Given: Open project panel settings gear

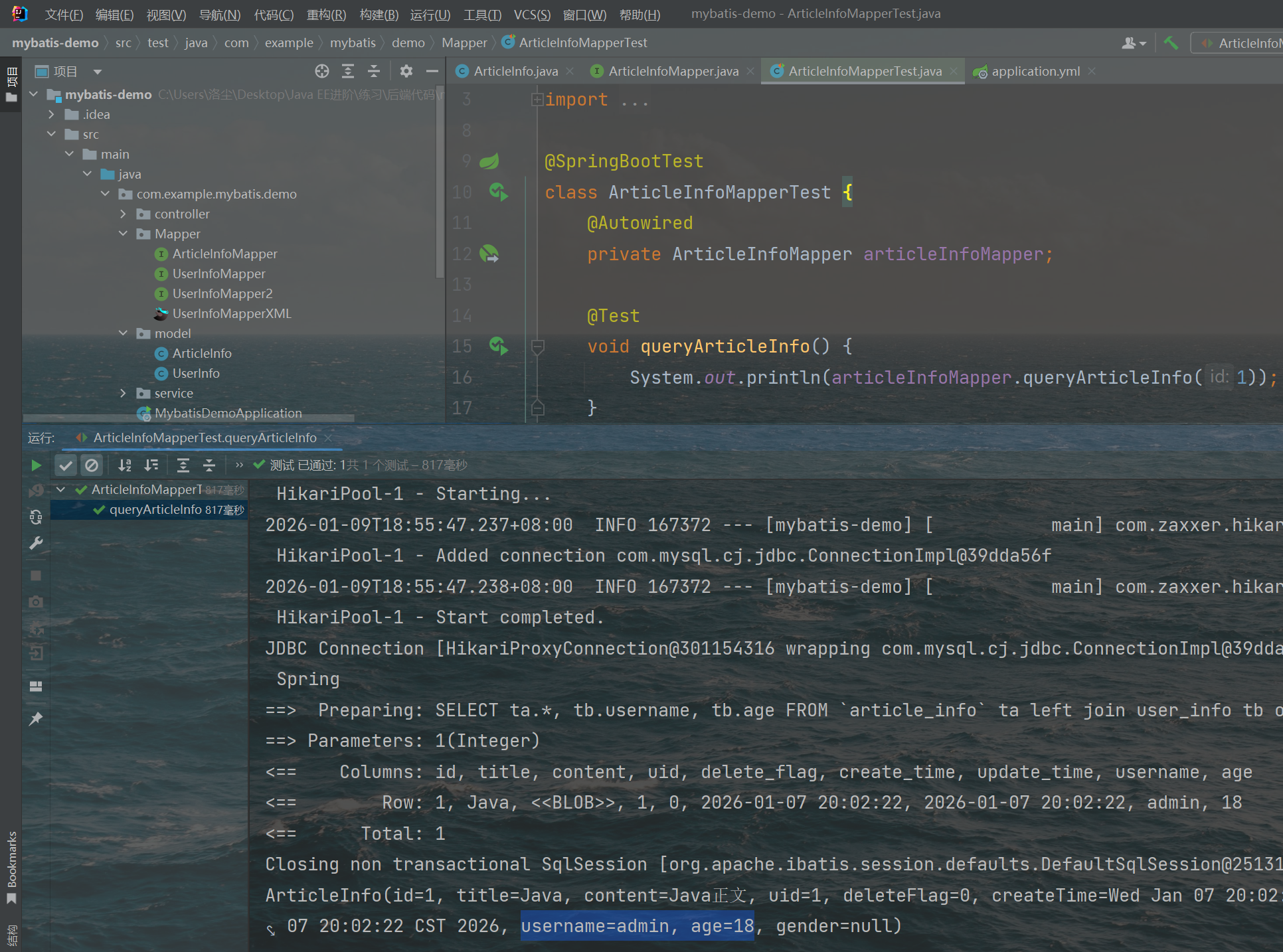Looking at the screenshot, I should pos(406,71).
